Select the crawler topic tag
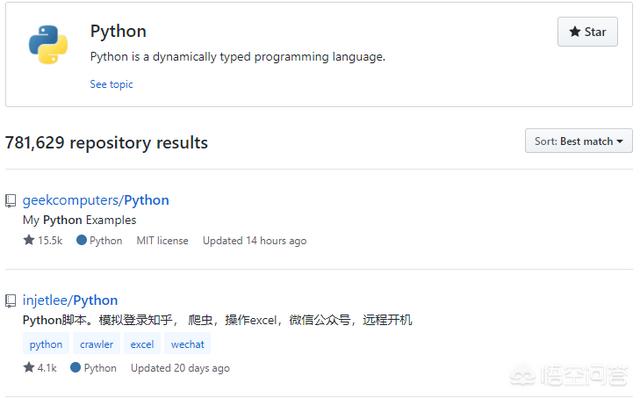 96,344
